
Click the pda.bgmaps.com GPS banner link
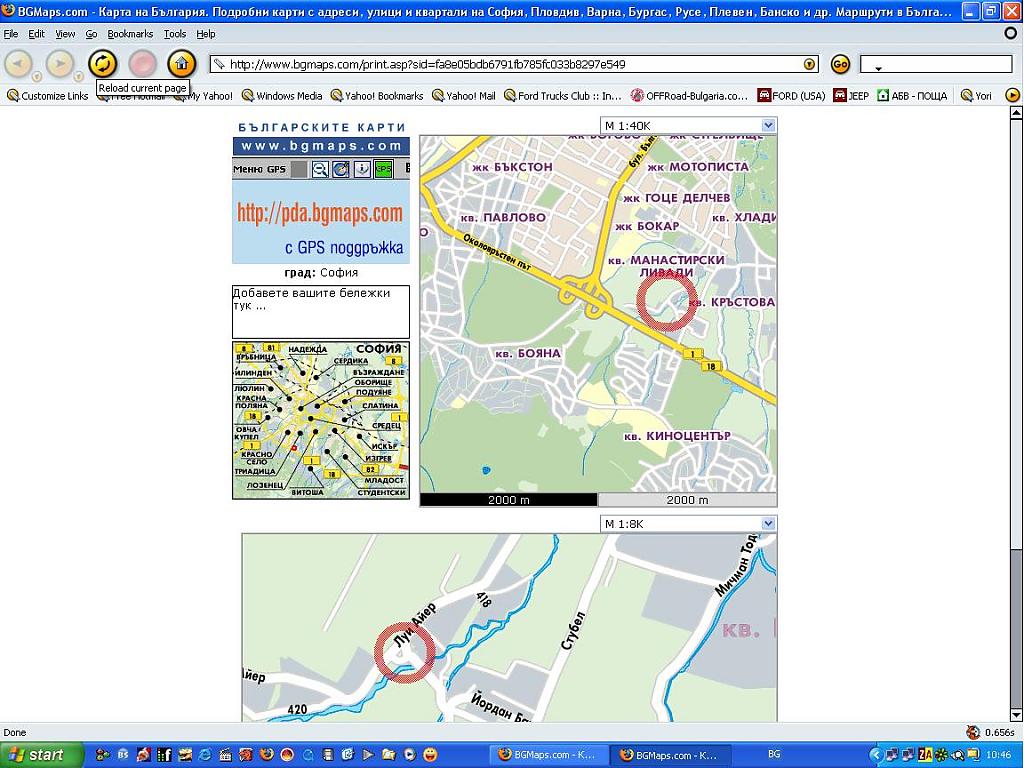point(321,222)
